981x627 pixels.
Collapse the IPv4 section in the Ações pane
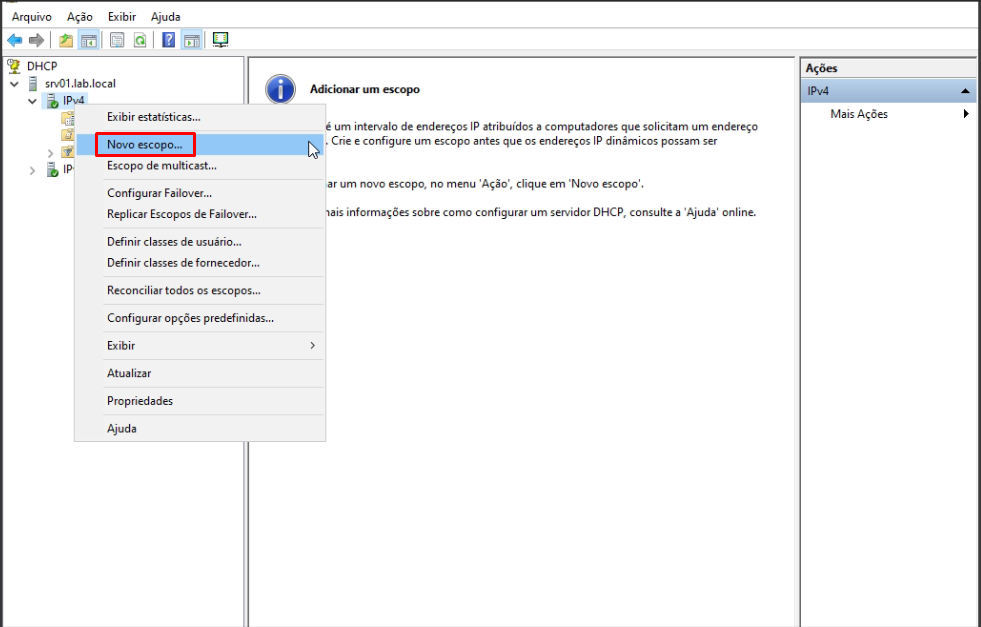pos(965,91)
